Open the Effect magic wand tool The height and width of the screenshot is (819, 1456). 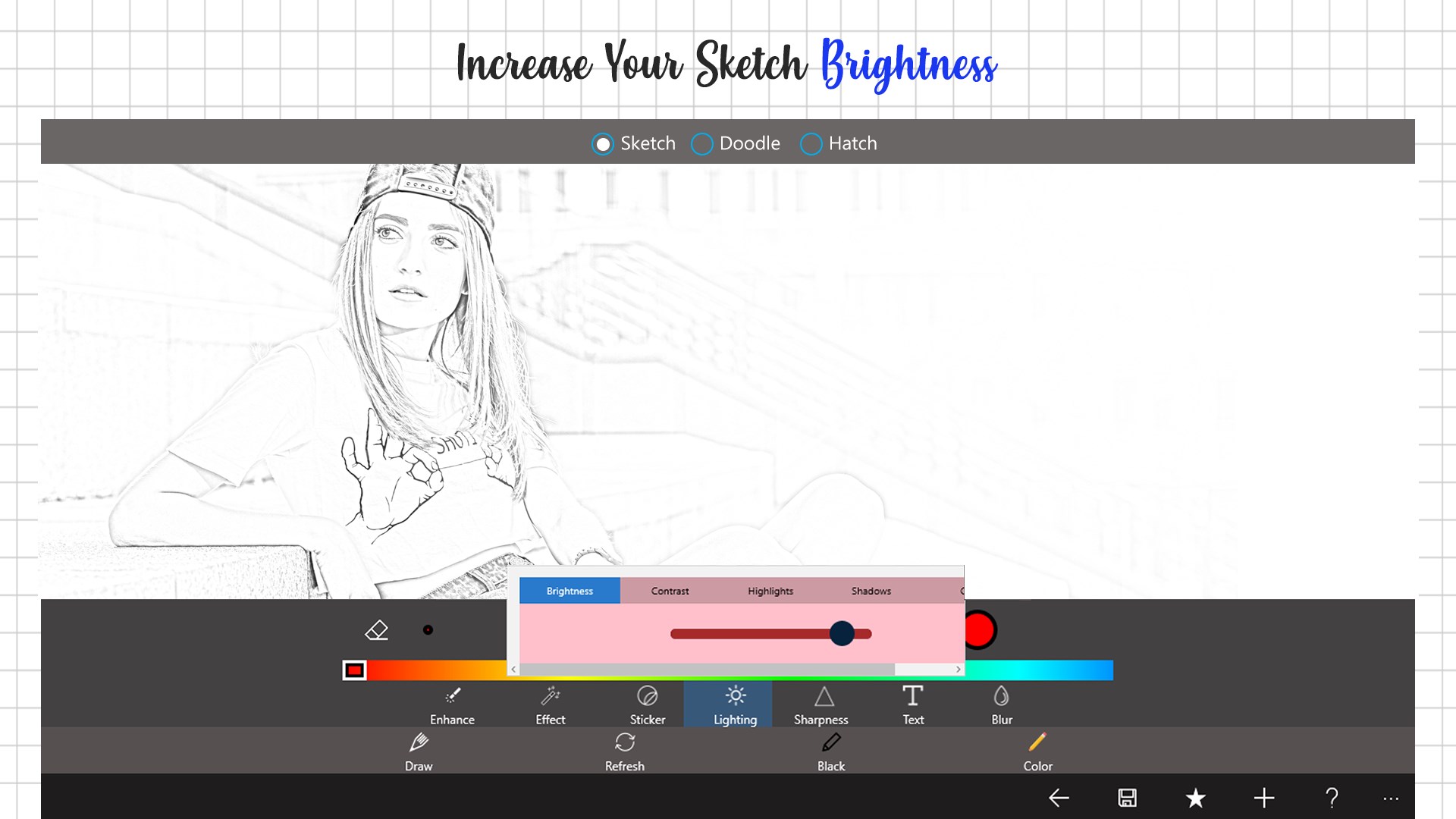coord(551,705)
